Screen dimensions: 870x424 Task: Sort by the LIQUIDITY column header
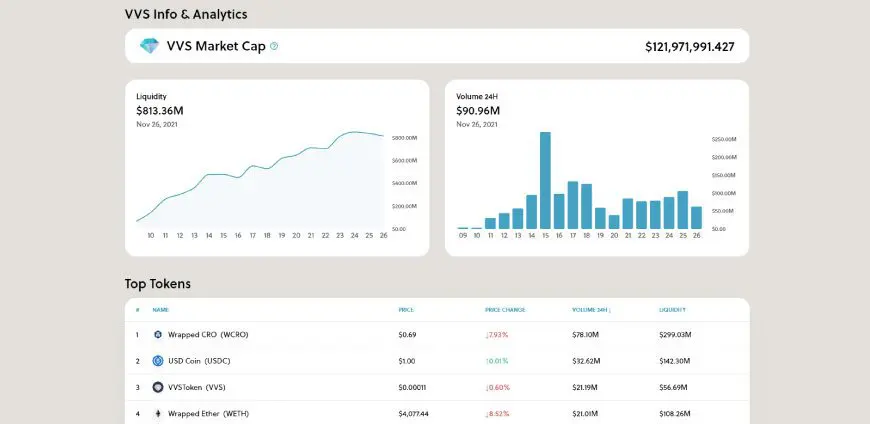click(672, 310)
